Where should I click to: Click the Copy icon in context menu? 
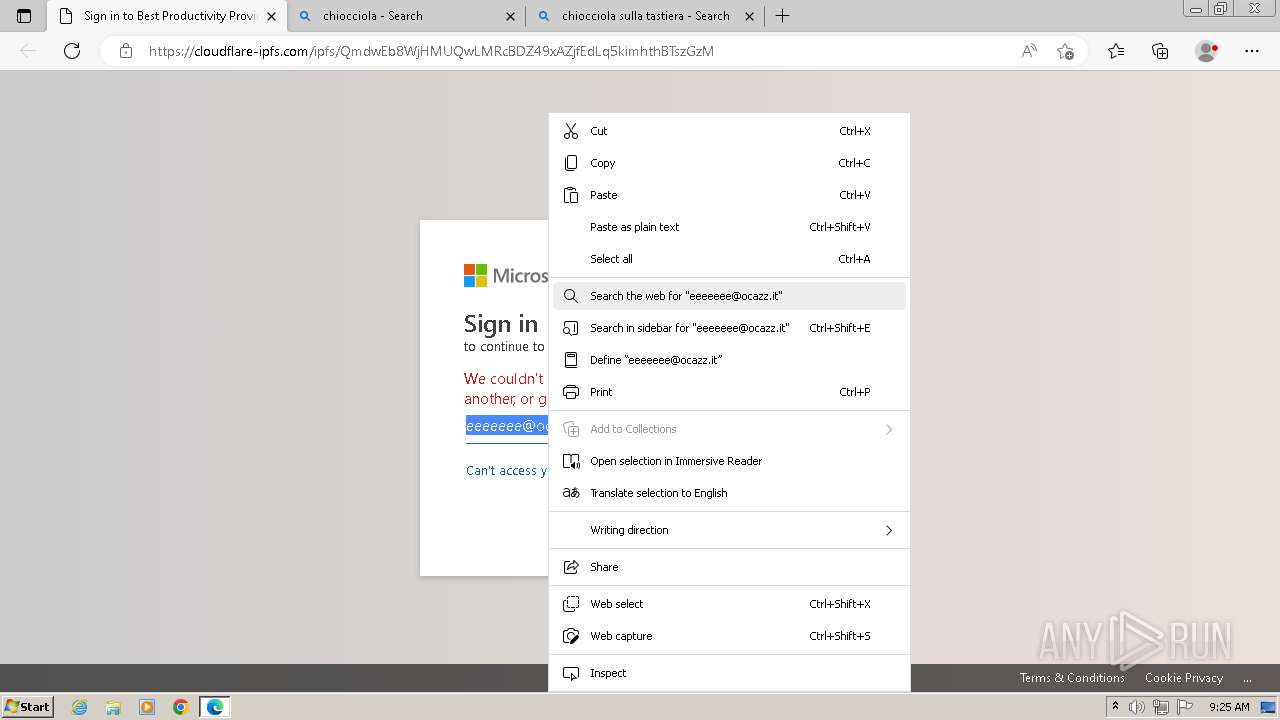pos(571,163)
